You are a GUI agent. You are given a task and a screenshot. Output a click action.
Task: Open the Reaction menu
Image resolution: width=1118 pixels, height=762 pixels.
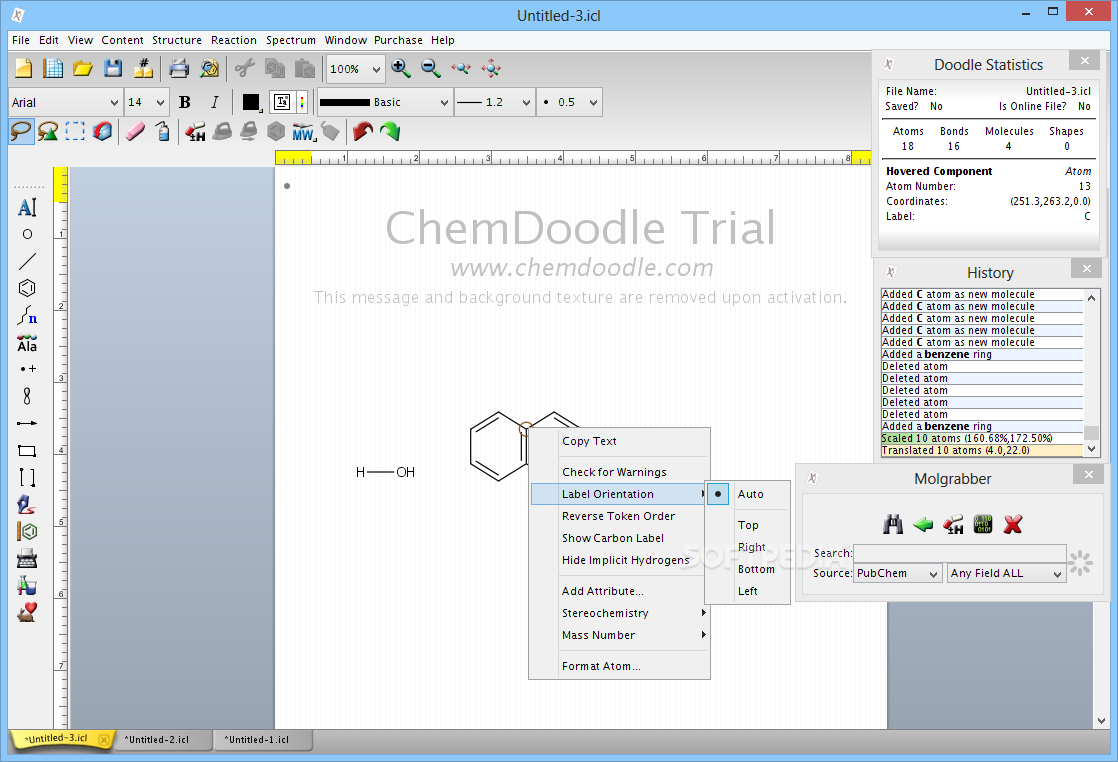pos(234,40)
